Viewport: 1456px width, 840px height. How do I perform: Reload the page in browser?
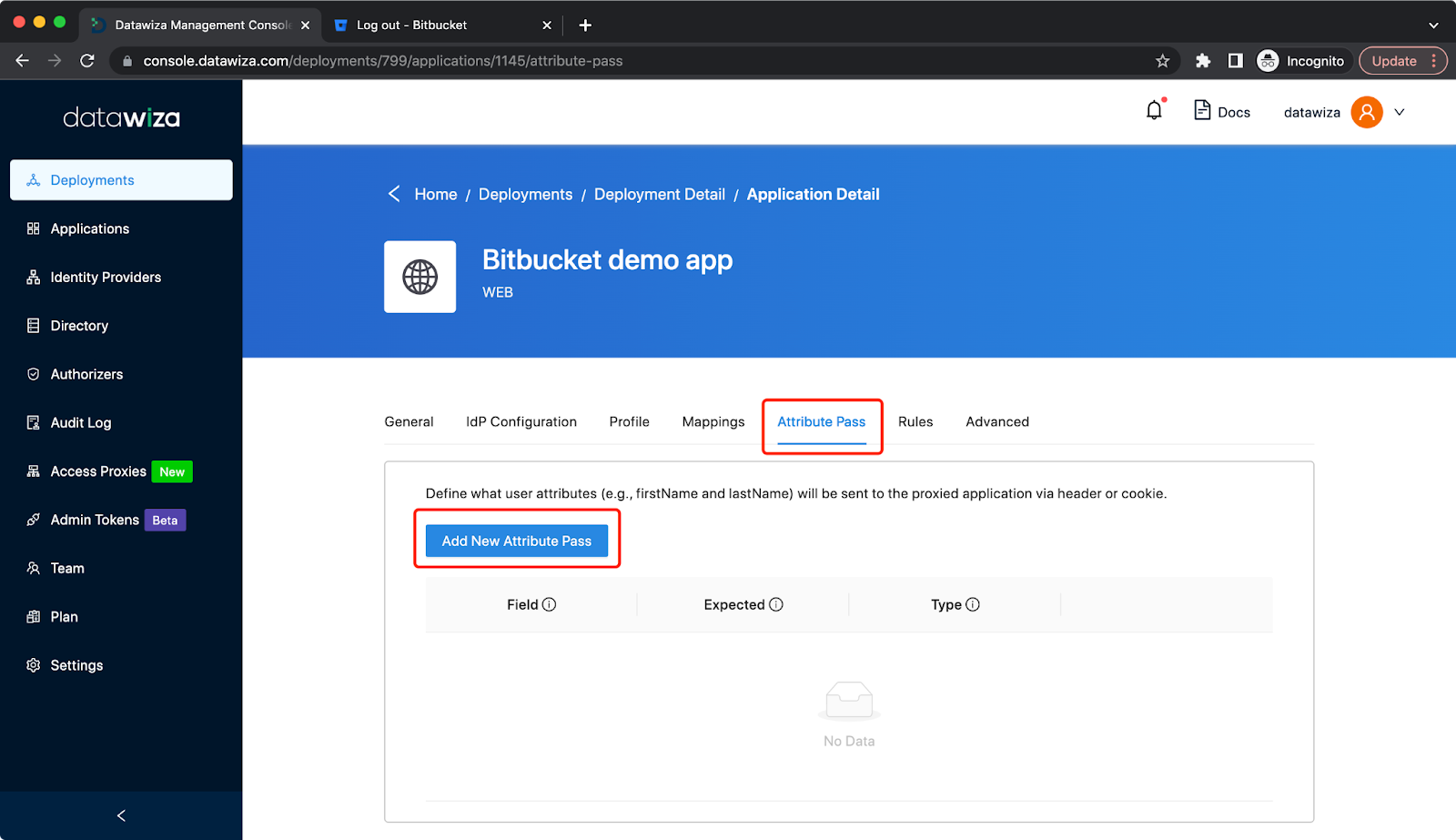tap(87, 61)
